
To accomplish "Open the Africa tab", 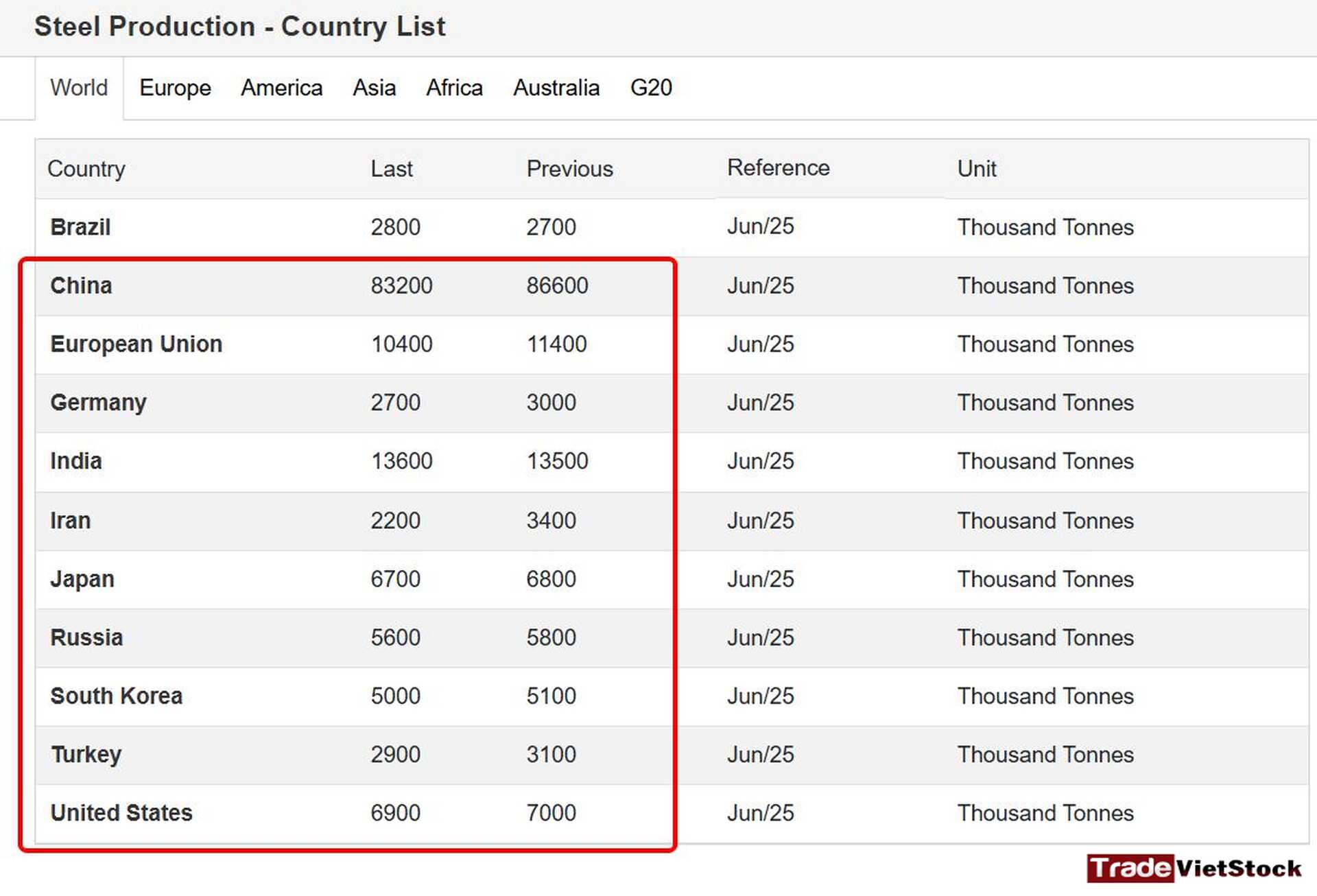I will pyautogui.click(x=454, y=88).
